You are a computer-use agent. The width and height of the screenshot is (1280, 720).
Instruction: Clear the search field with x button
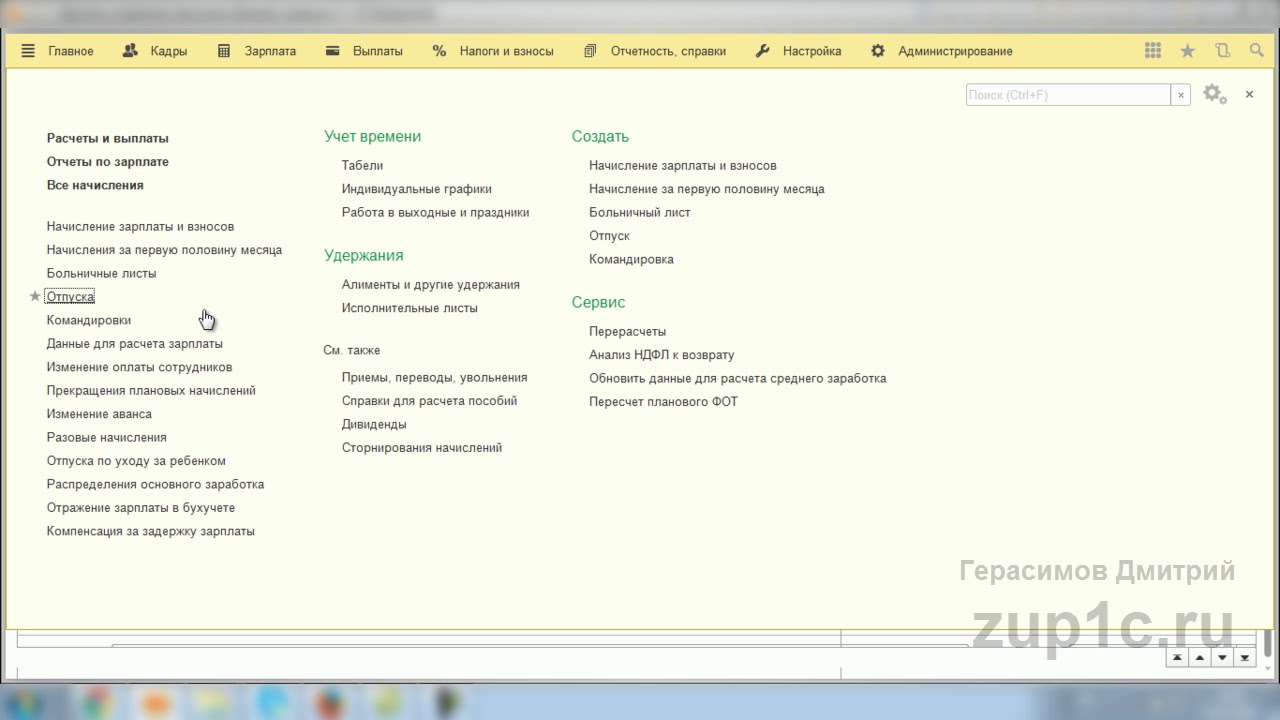(x=1181, y=95)
